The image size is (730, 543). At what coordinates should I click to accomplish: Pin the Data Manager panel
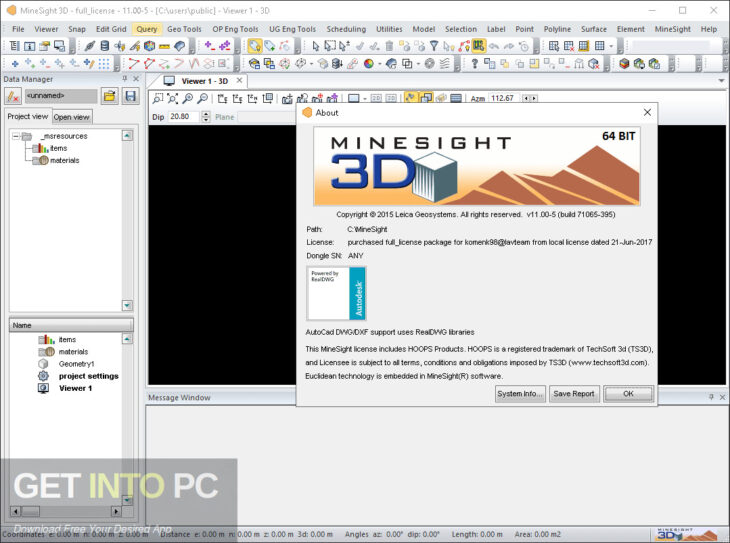(125, 79)
